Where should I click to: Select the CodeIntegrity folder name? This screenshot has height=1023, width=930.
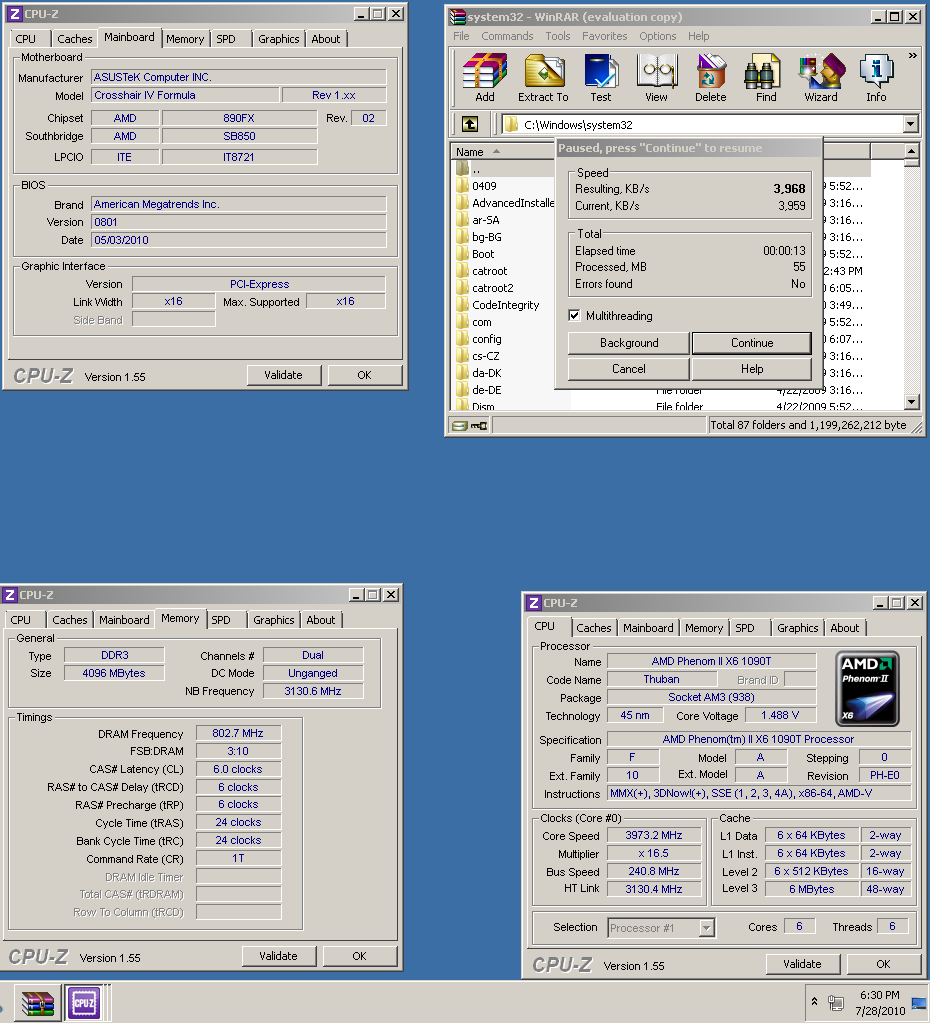tap(506, 305)
